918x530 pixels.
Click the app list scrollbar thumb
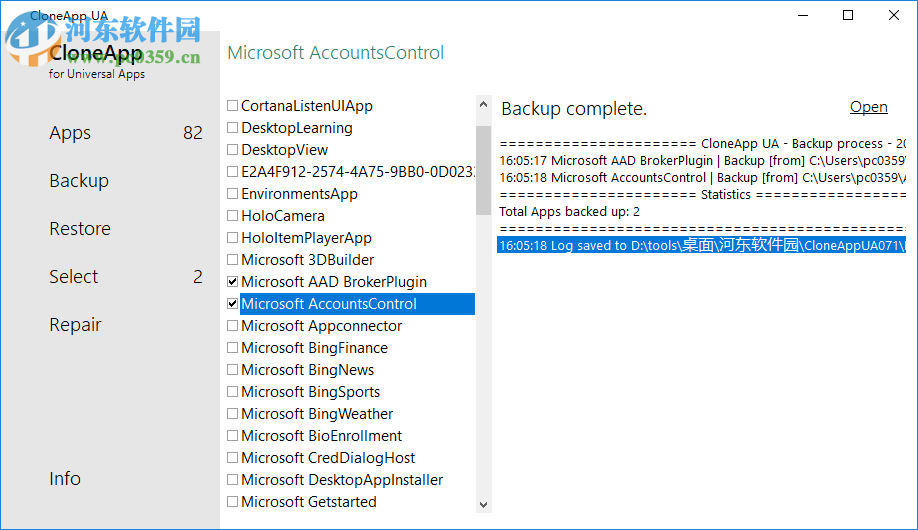click(484, 170)
